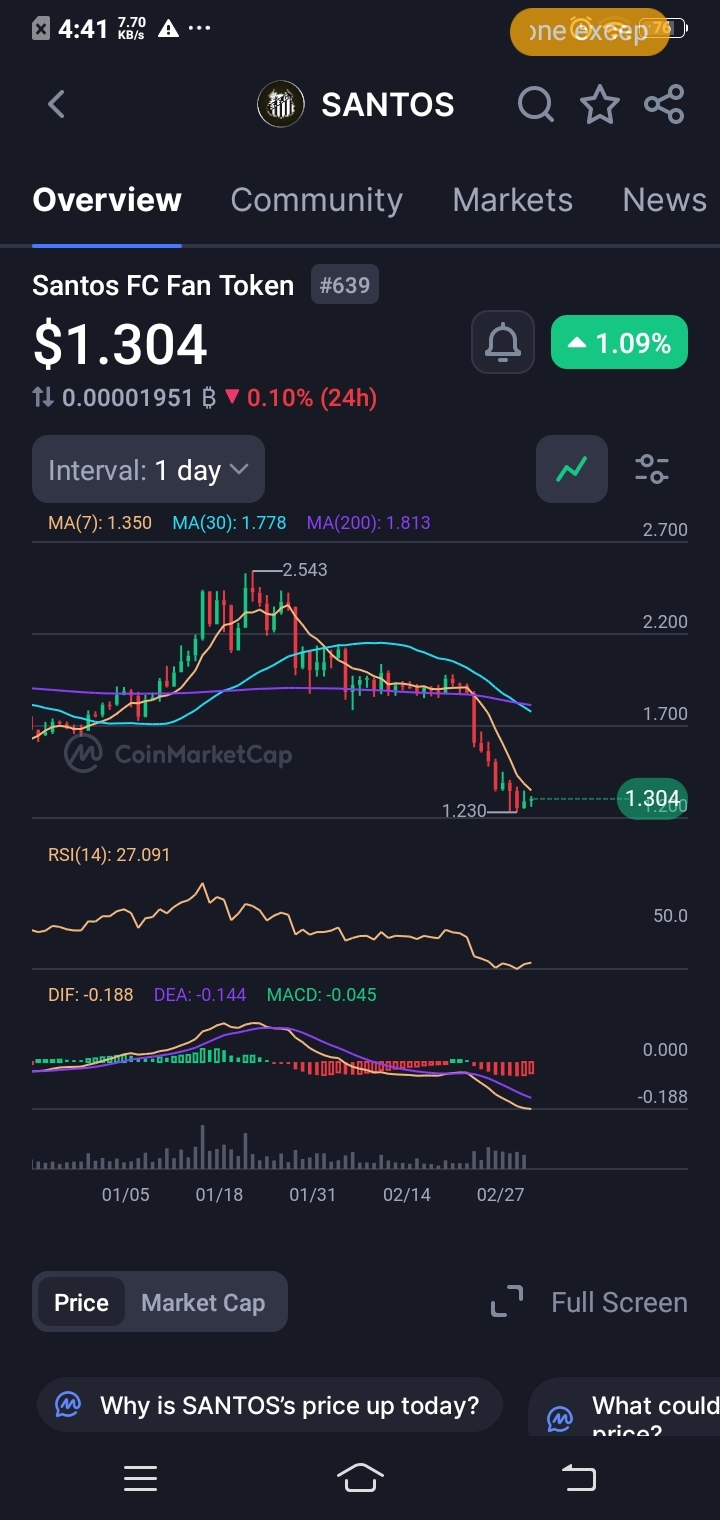Ask Why is SANTOS's price up today?
This screenshot has width=720, height=1520.
[270, 1406]
